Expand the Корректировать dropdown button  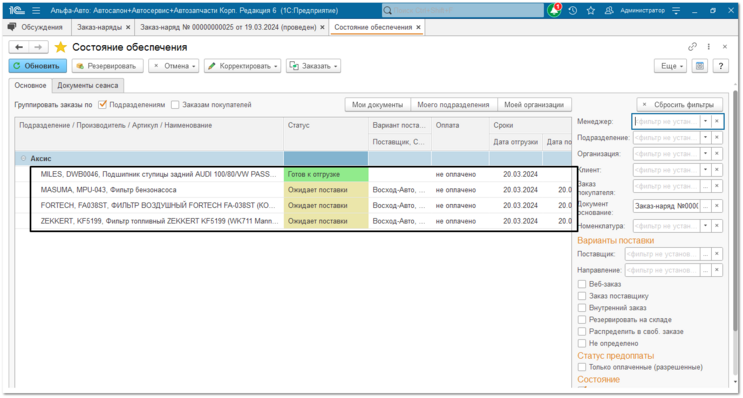(243, 66)
